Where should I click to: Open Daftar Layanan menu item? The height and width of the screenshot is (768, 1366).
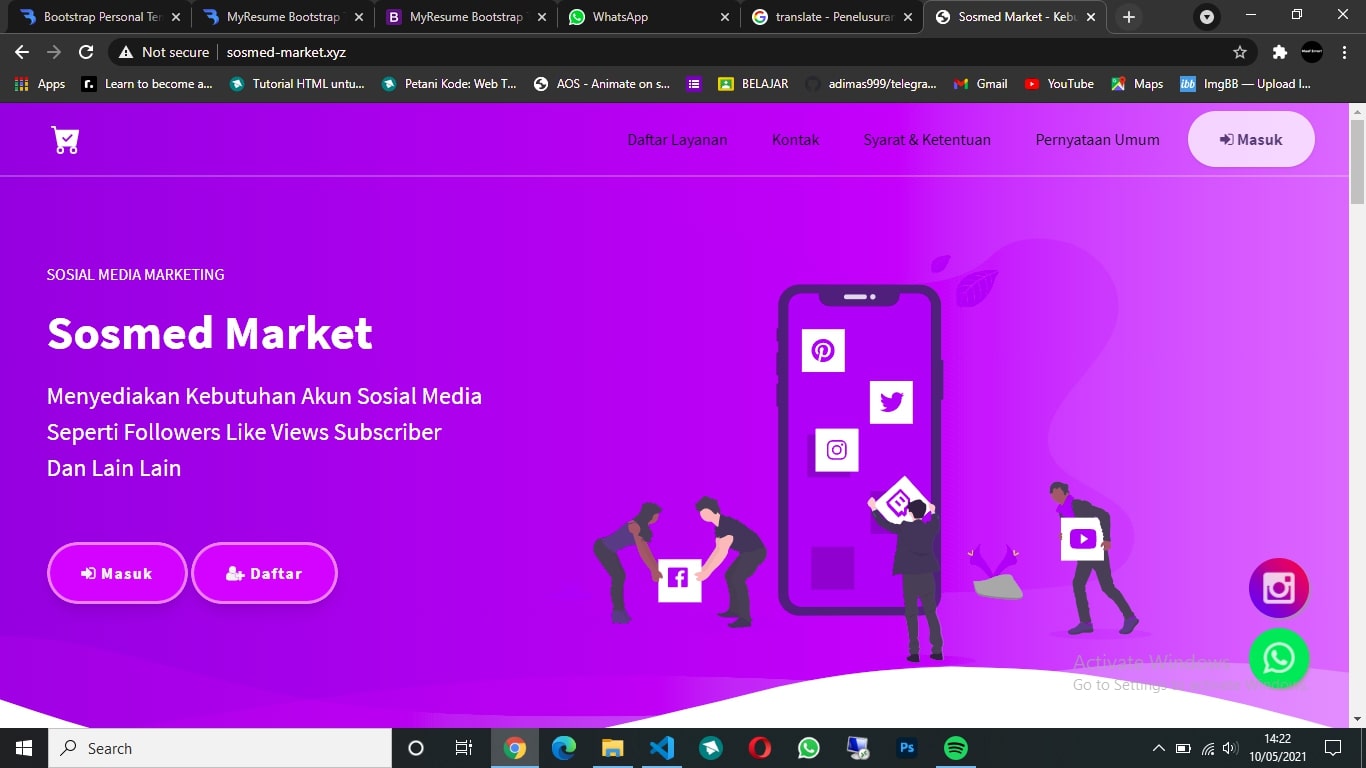pos(677,140)
